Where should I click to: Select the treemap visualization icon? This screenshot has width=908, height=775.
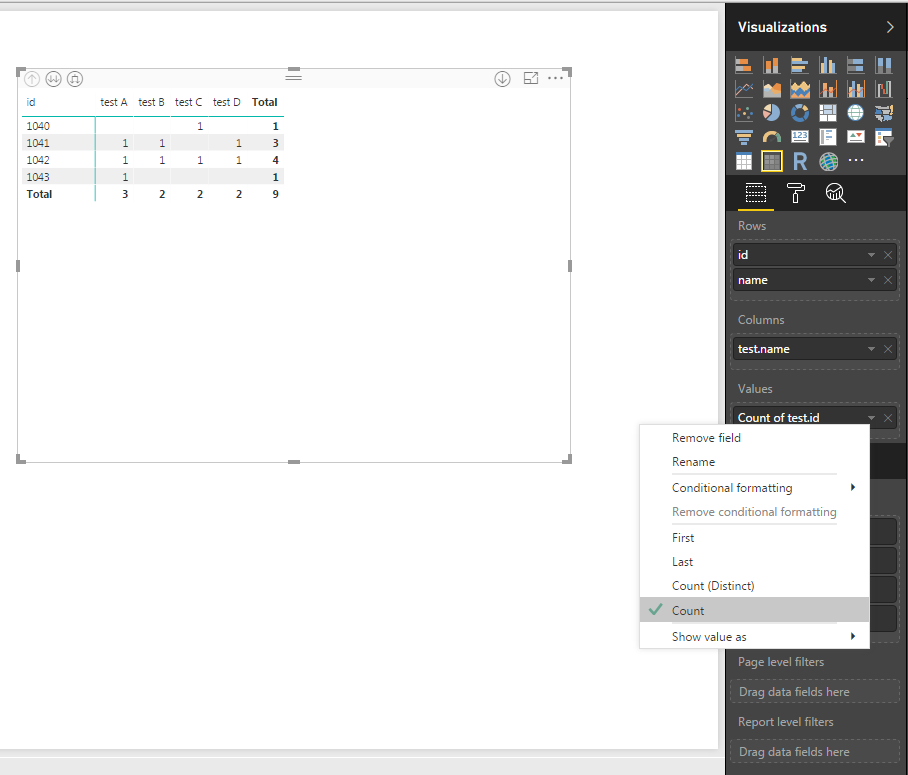point(828,113)
